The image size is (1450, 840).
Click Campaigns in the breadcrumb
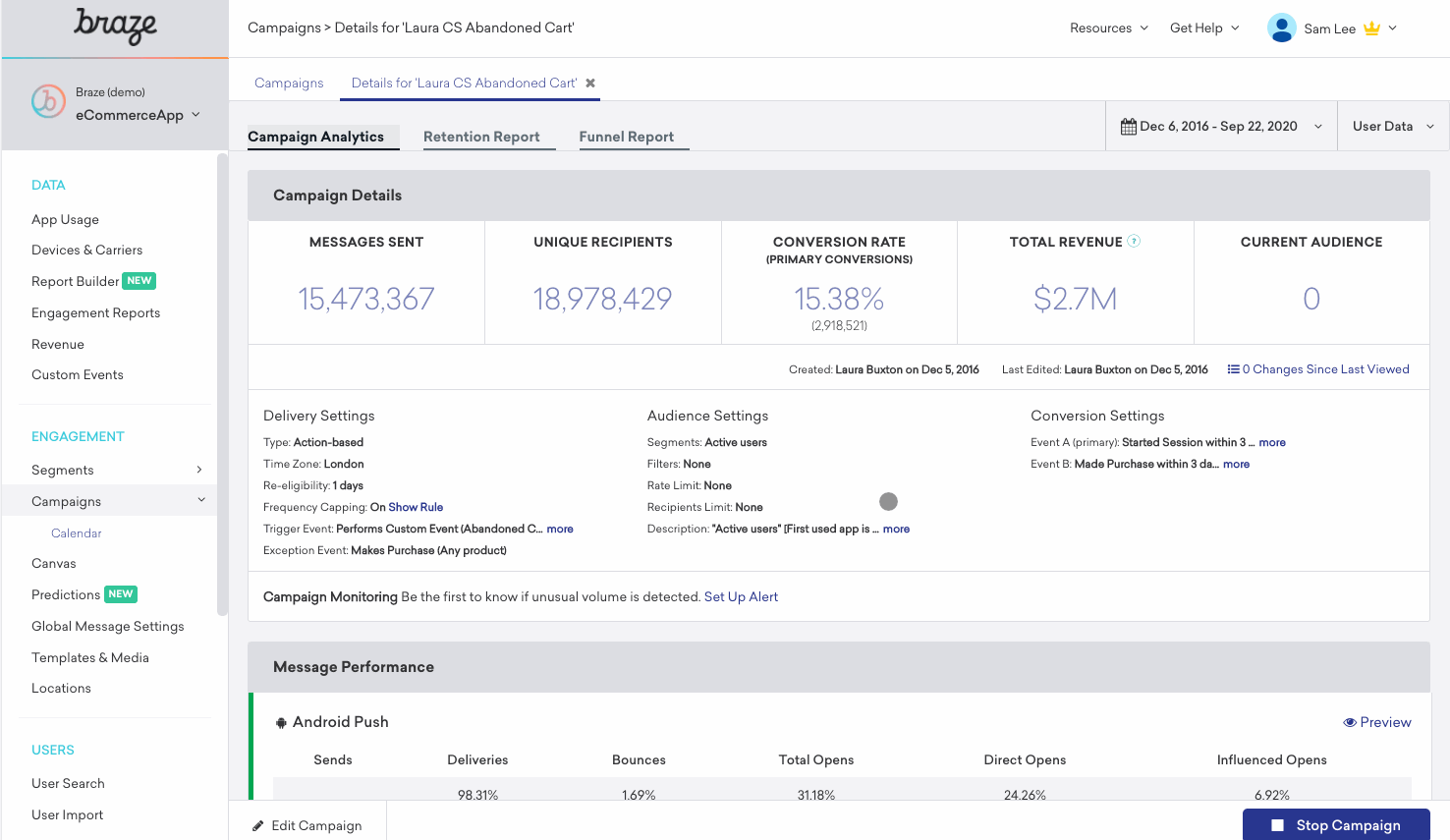tap(284, 28)
